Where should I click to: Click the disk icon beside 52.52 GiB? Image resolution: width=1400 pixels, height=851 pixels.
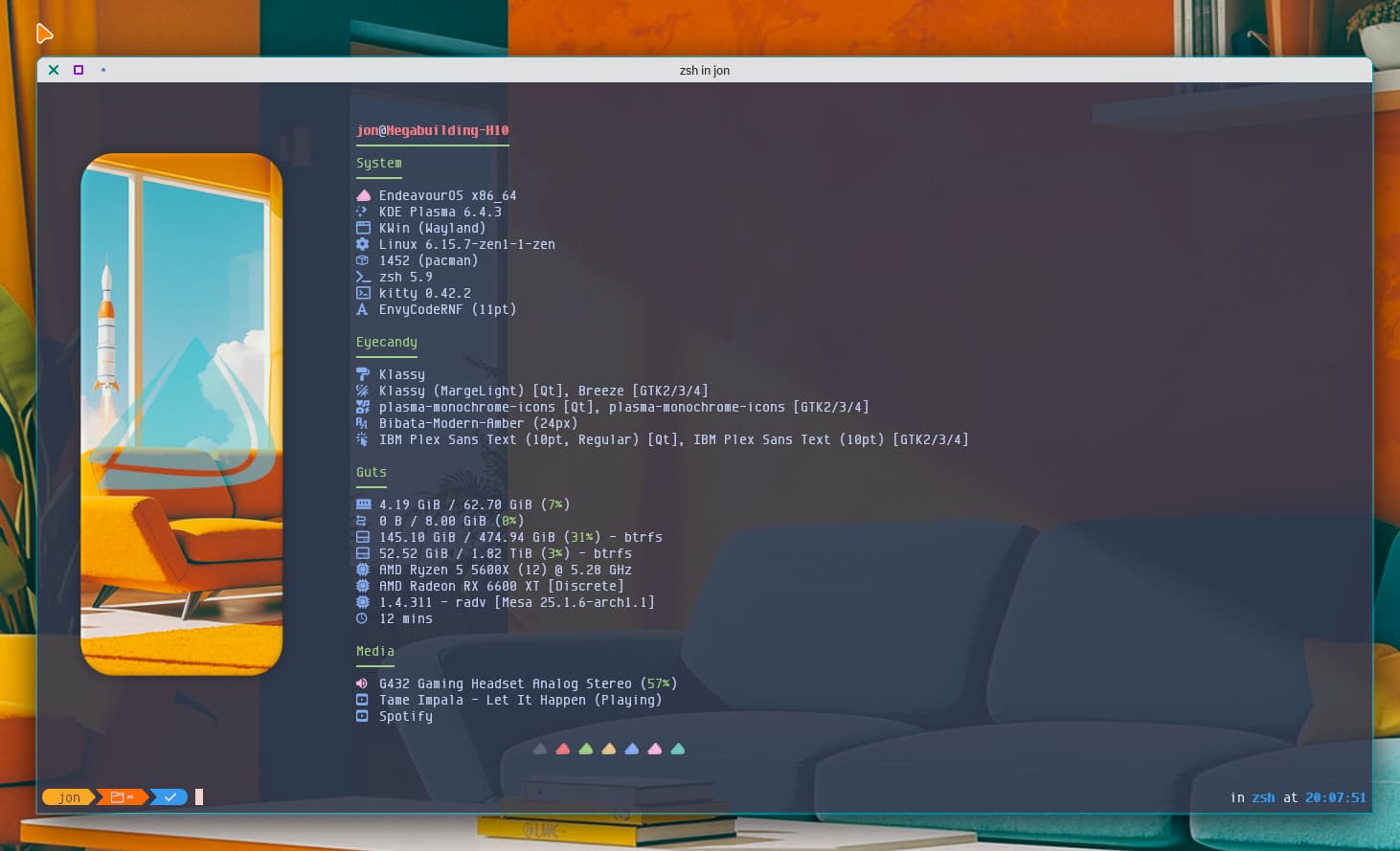(x=363, y=553)
